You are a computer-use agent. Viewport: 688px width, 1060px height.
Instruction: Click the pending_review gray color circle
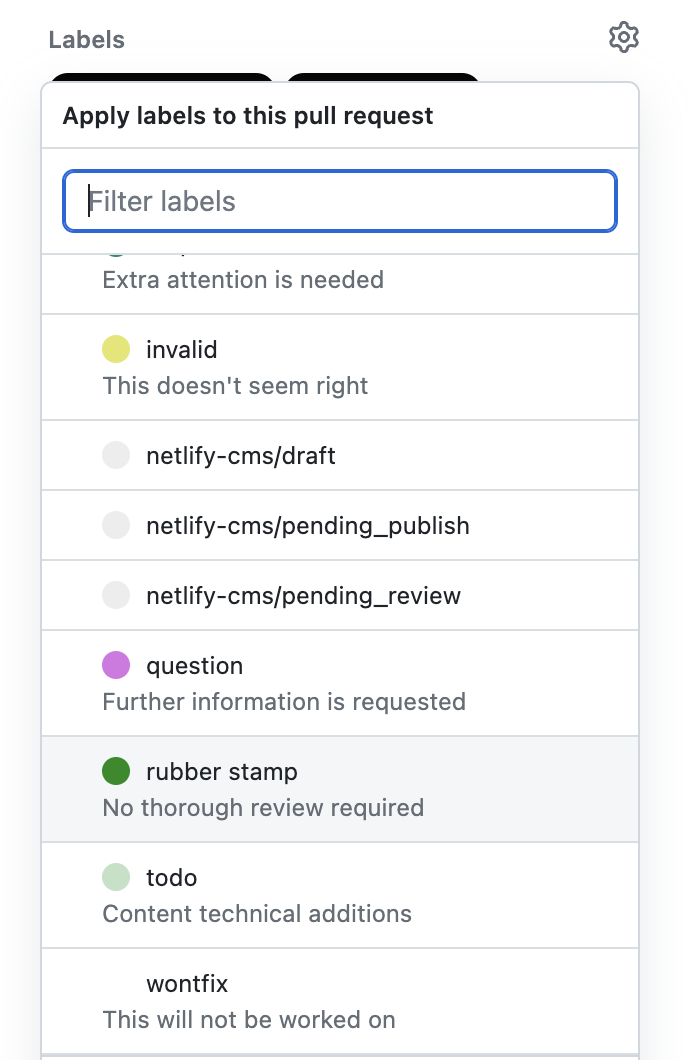coord(116,596)
